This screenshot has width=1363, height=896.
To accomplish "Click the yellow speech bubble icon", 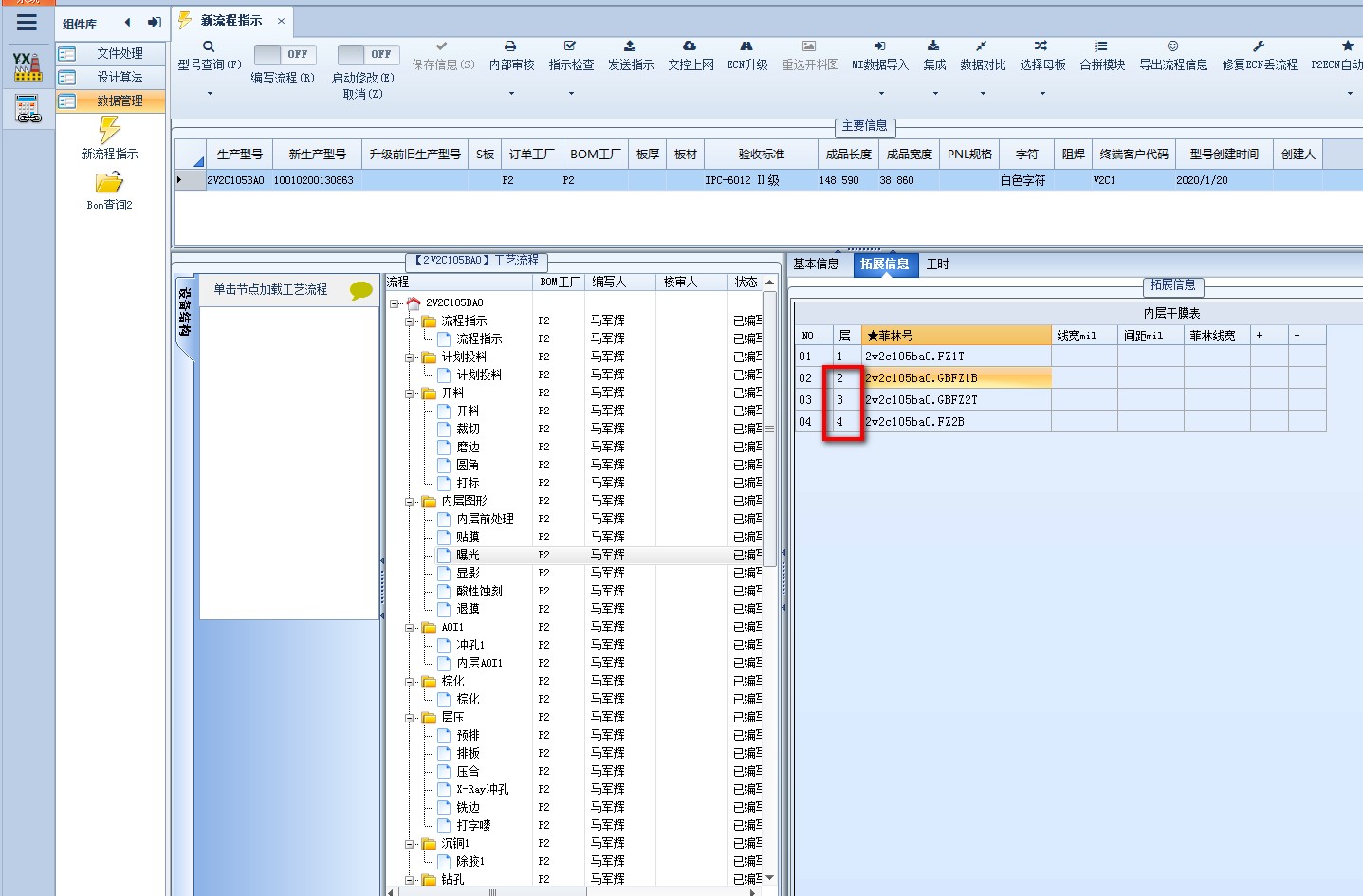I will (361, 290).
